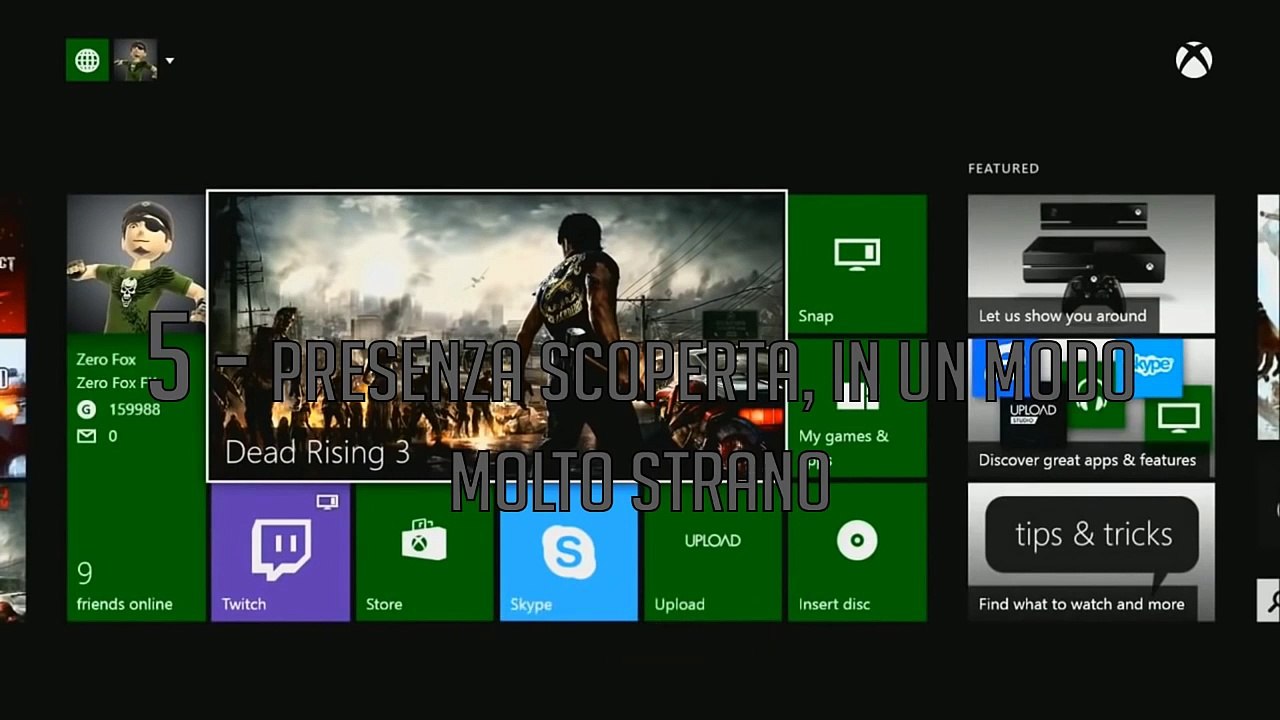Open the Zero Fox avatar tile
1280x720 pixels.
(x=136, y=264)
